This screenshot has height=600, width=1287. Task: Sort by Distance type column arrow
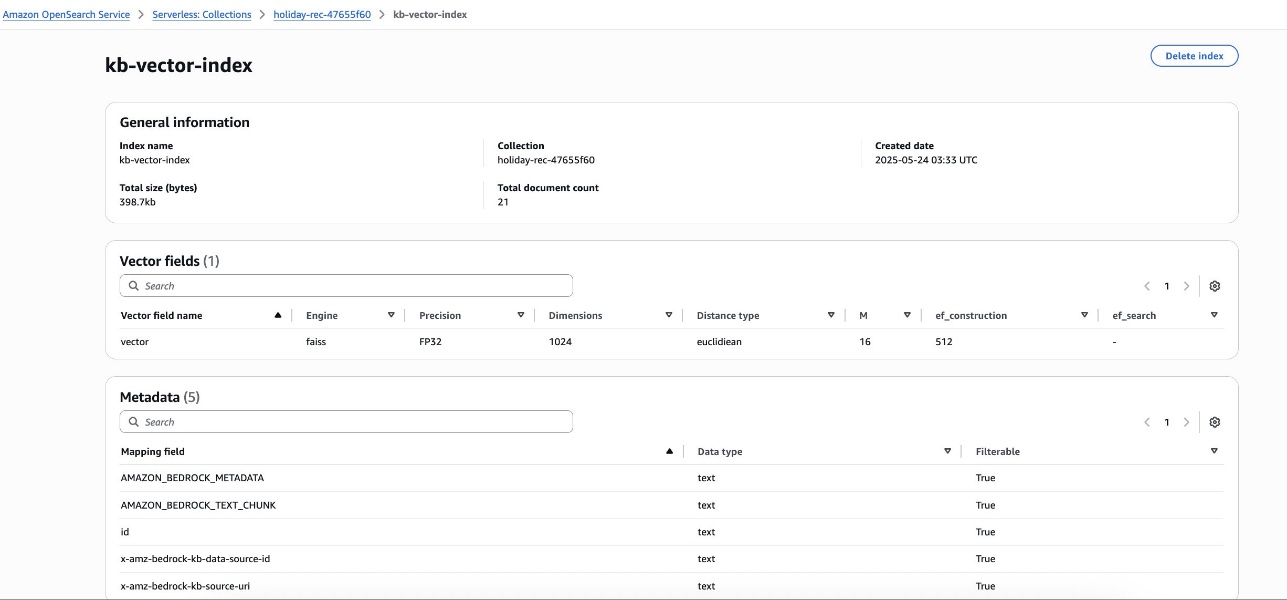(x=831, y=315)
